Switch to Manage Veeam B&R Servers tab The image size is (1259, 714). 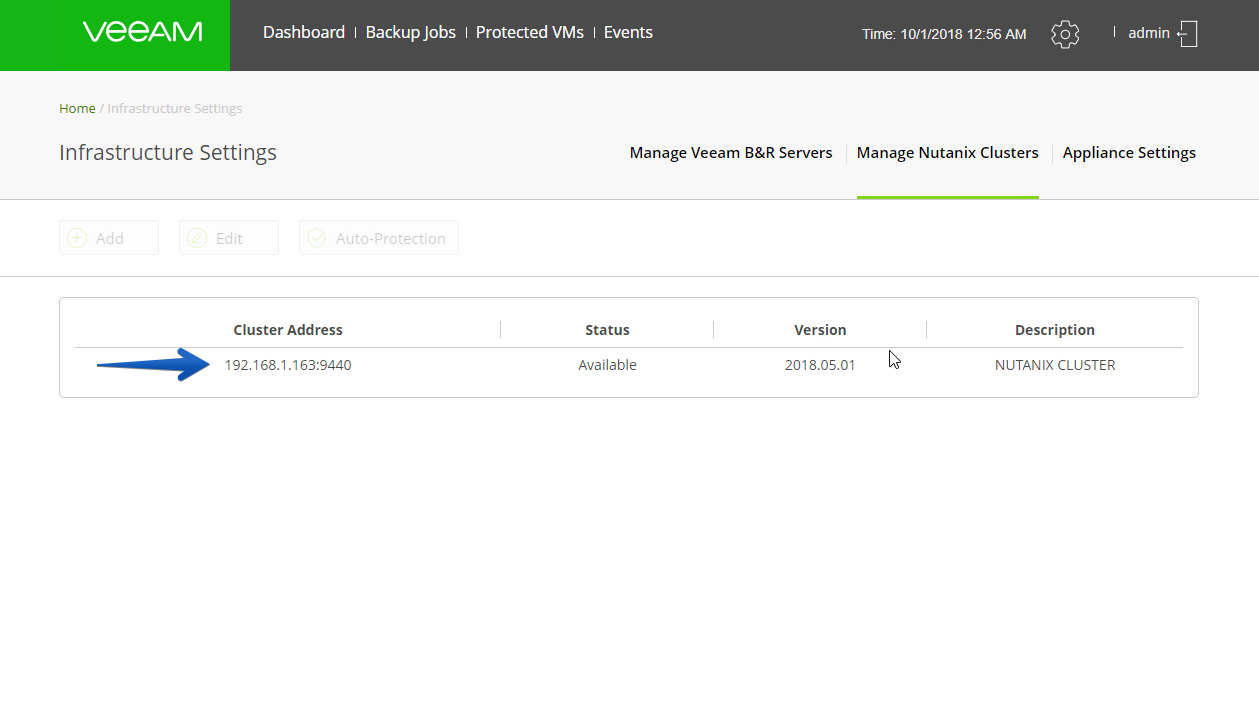731,153
